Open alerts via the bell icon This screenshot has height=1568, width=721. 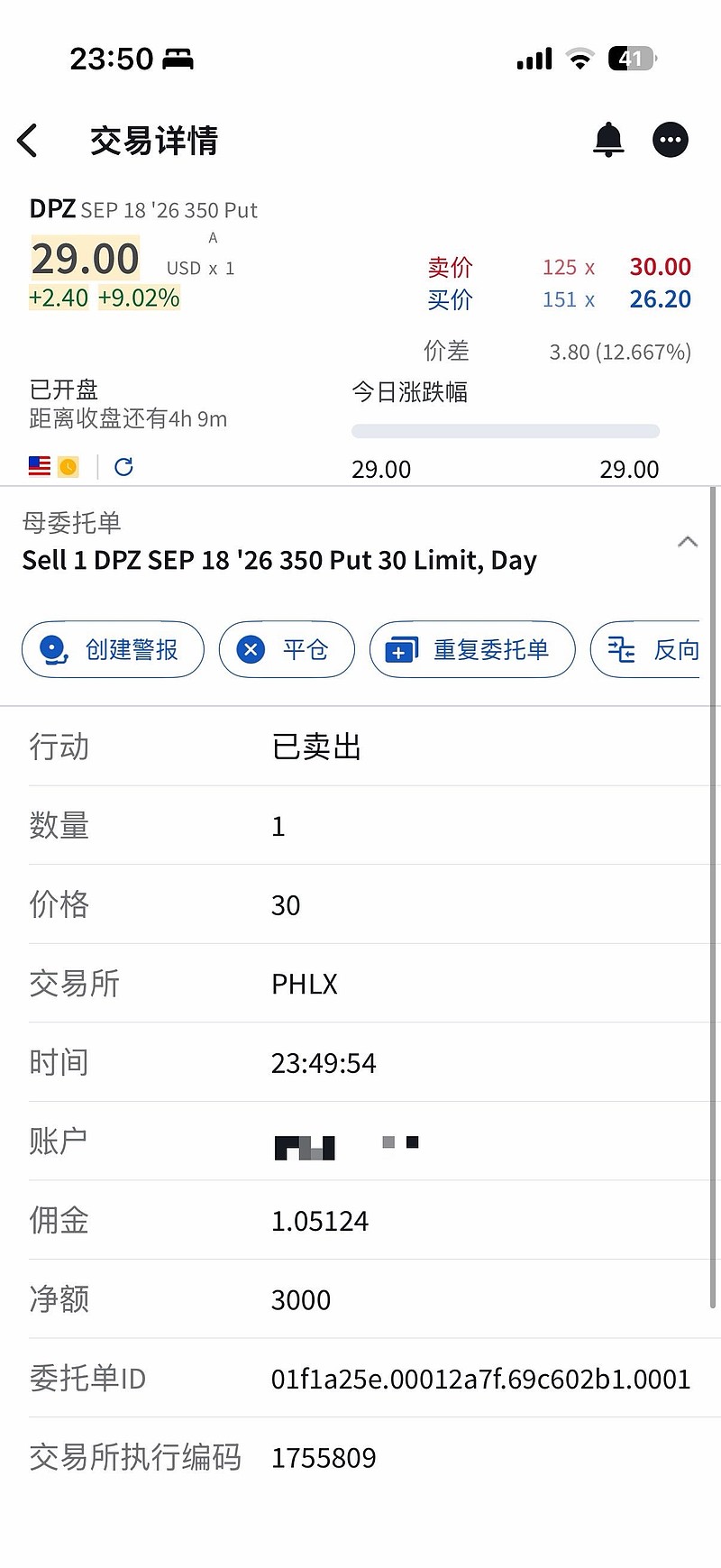click(x=608, y=140)
